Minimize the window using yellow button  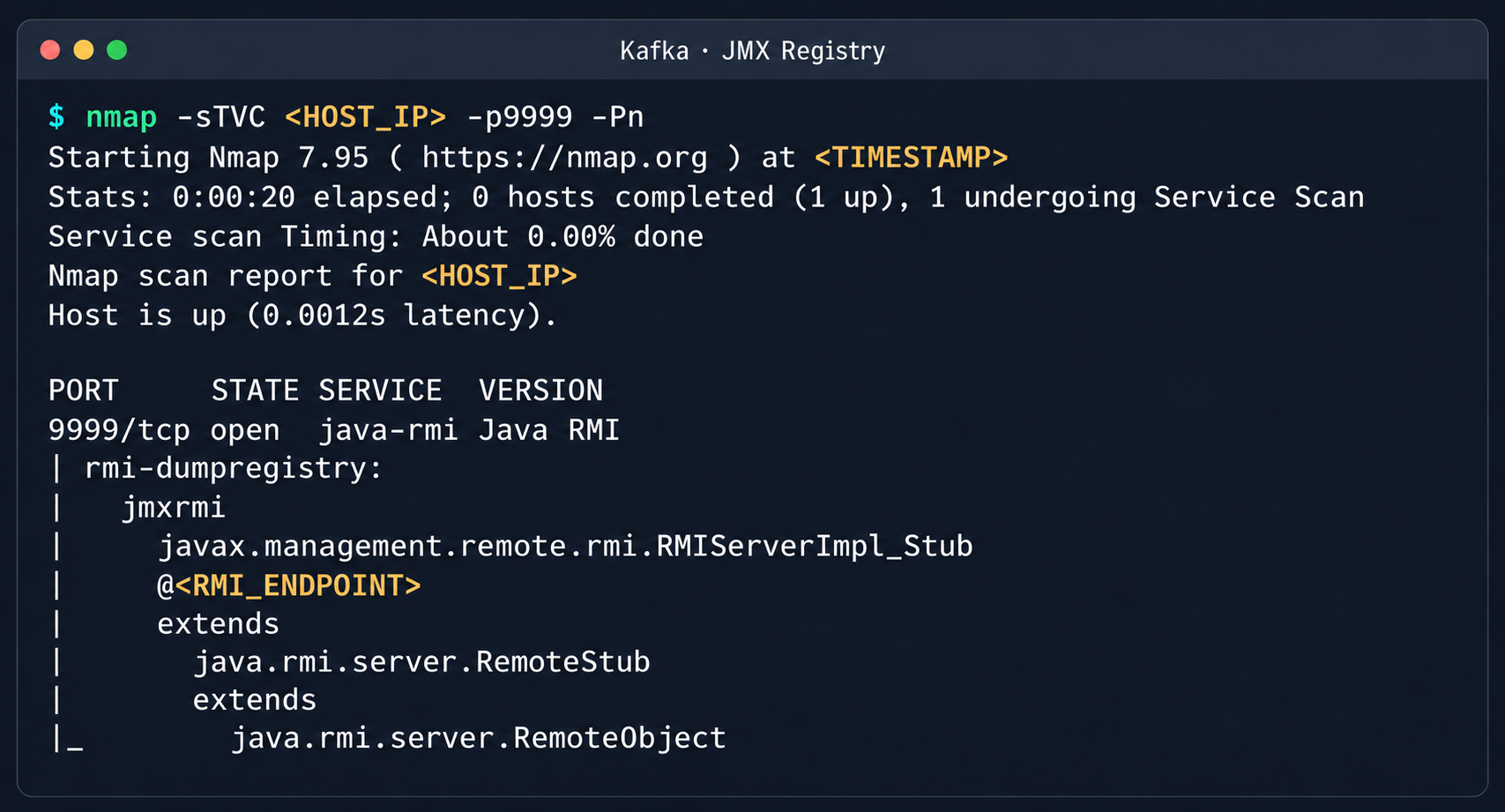(x=84, y=50)
